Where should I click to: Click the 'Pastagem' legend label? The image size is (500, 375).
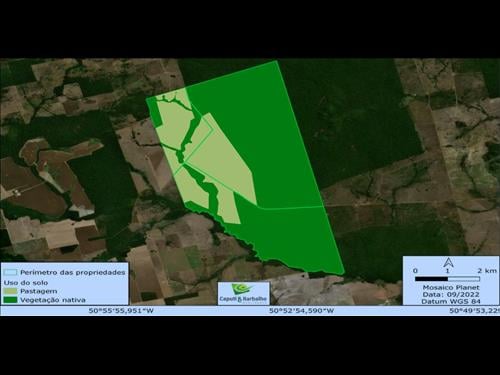point(39,291)
